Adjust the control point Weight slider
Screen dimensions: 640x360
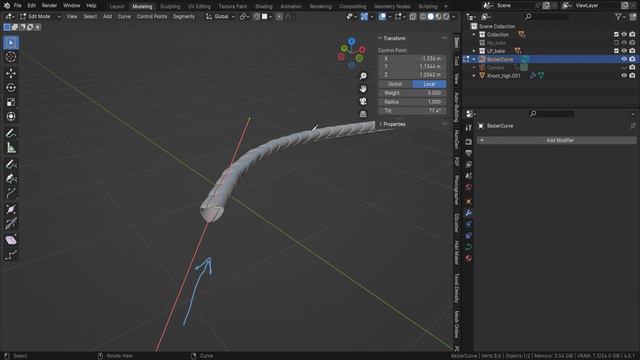point(412,93)
